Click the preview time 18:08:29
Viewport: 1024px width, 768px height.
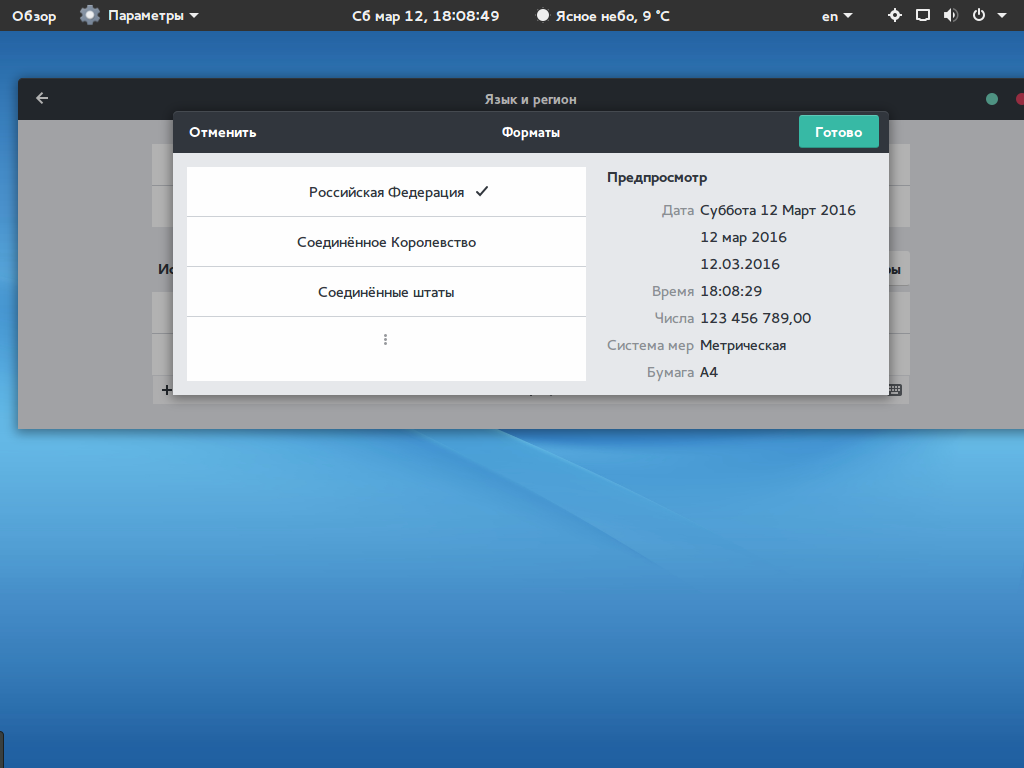[x=731, y=291]
